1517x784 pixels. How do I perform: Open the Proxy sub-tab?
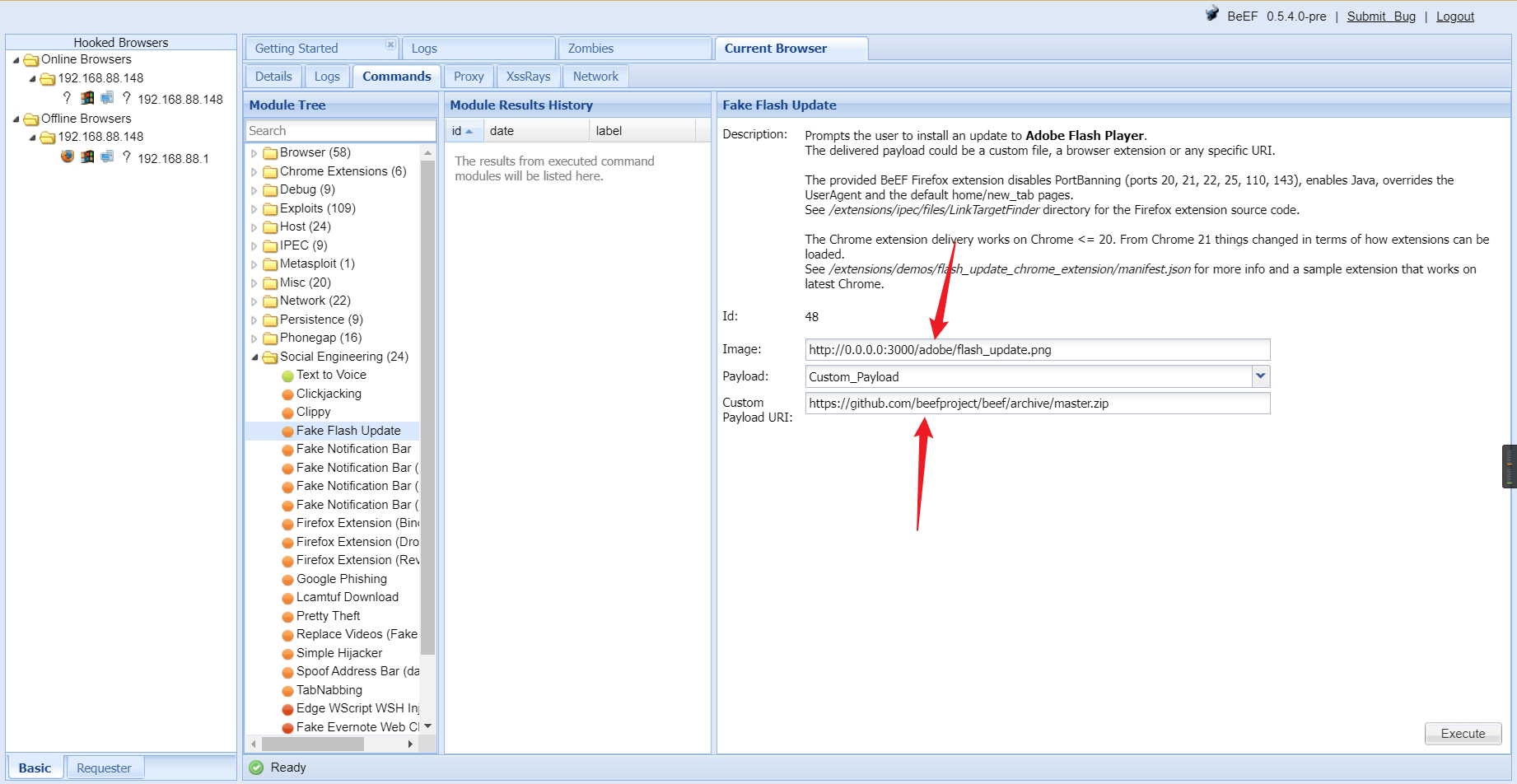(x=469, y=77)
